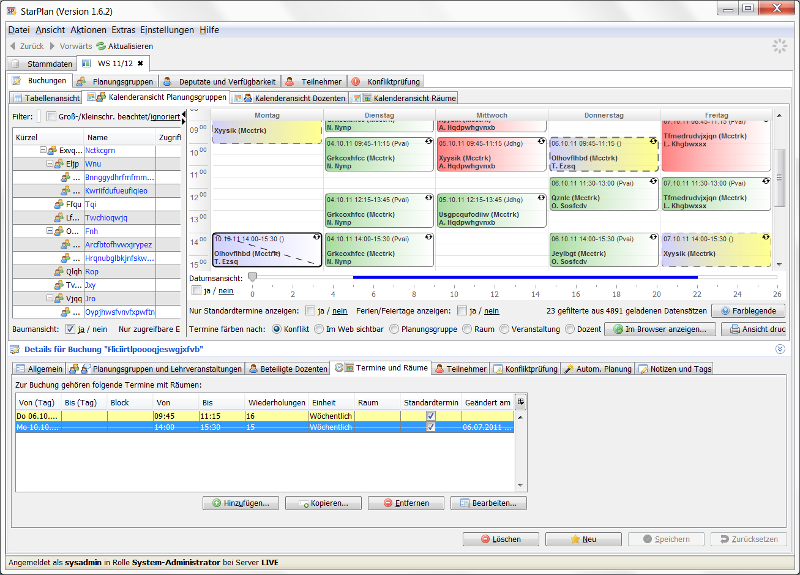800x575 pixels.
Task: Select the Raum coloring radio button
Action: click(x=467, y=329)
